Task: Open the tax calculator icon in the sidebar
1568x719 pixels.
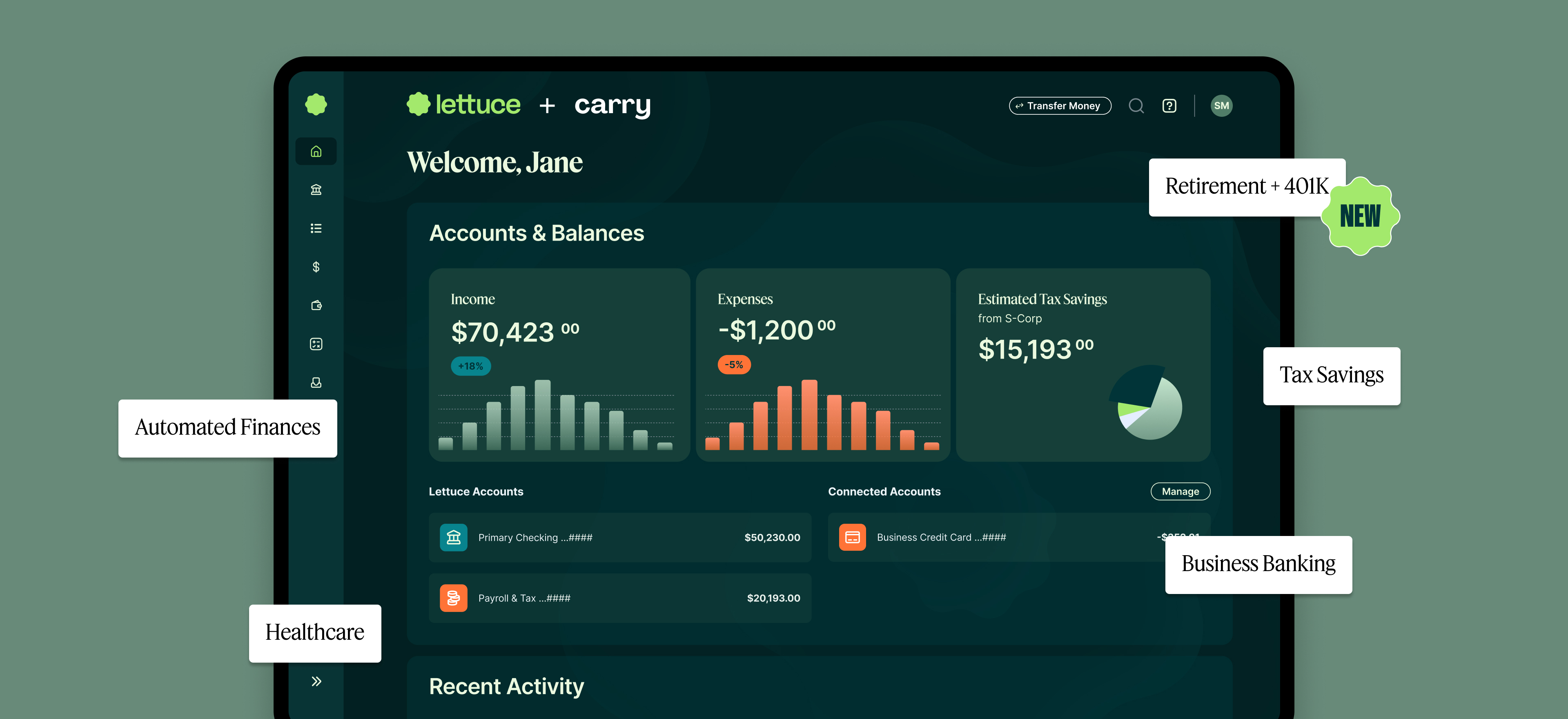Action: tap(316, 344)
